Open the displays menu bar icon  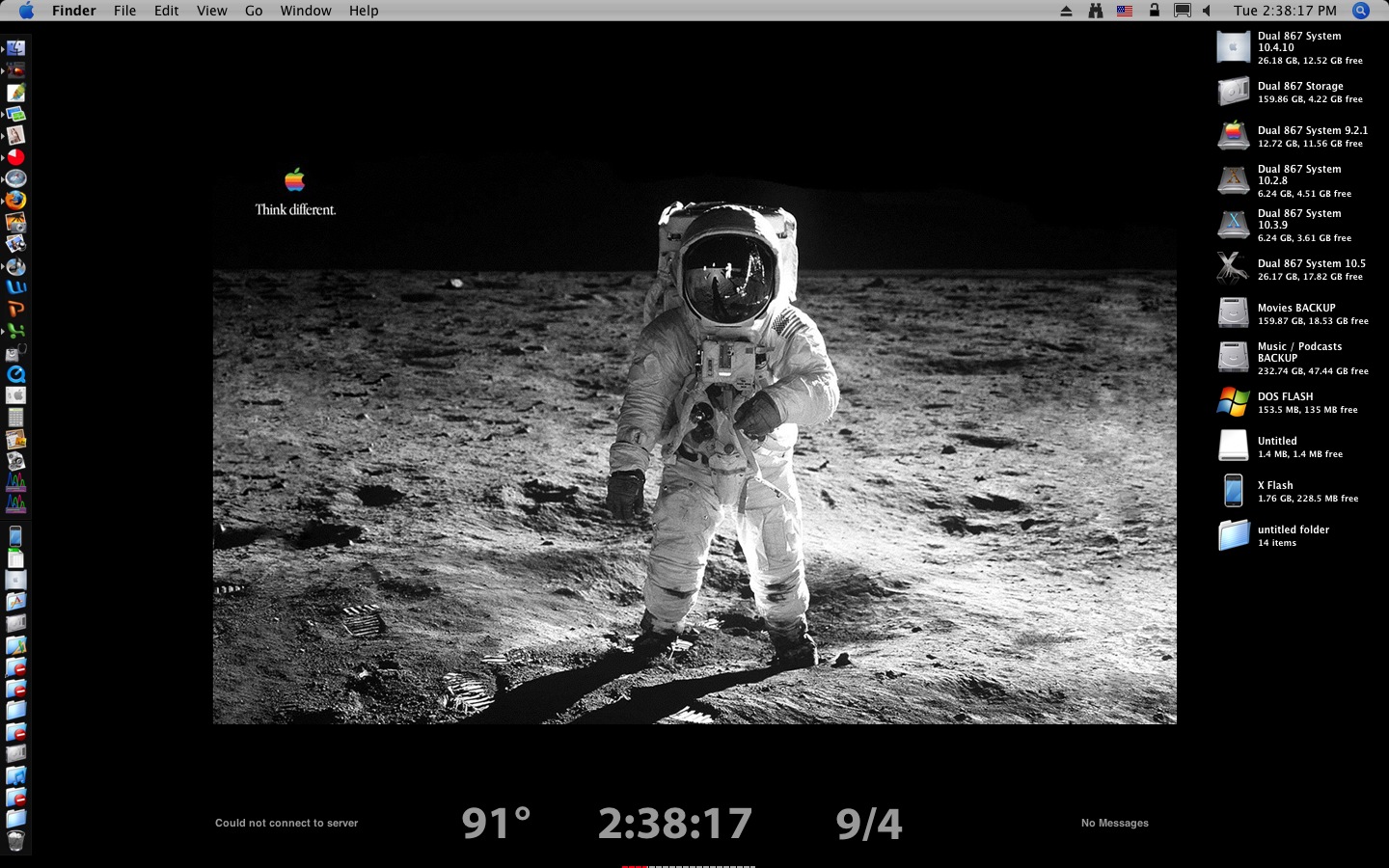point(1182,11)
